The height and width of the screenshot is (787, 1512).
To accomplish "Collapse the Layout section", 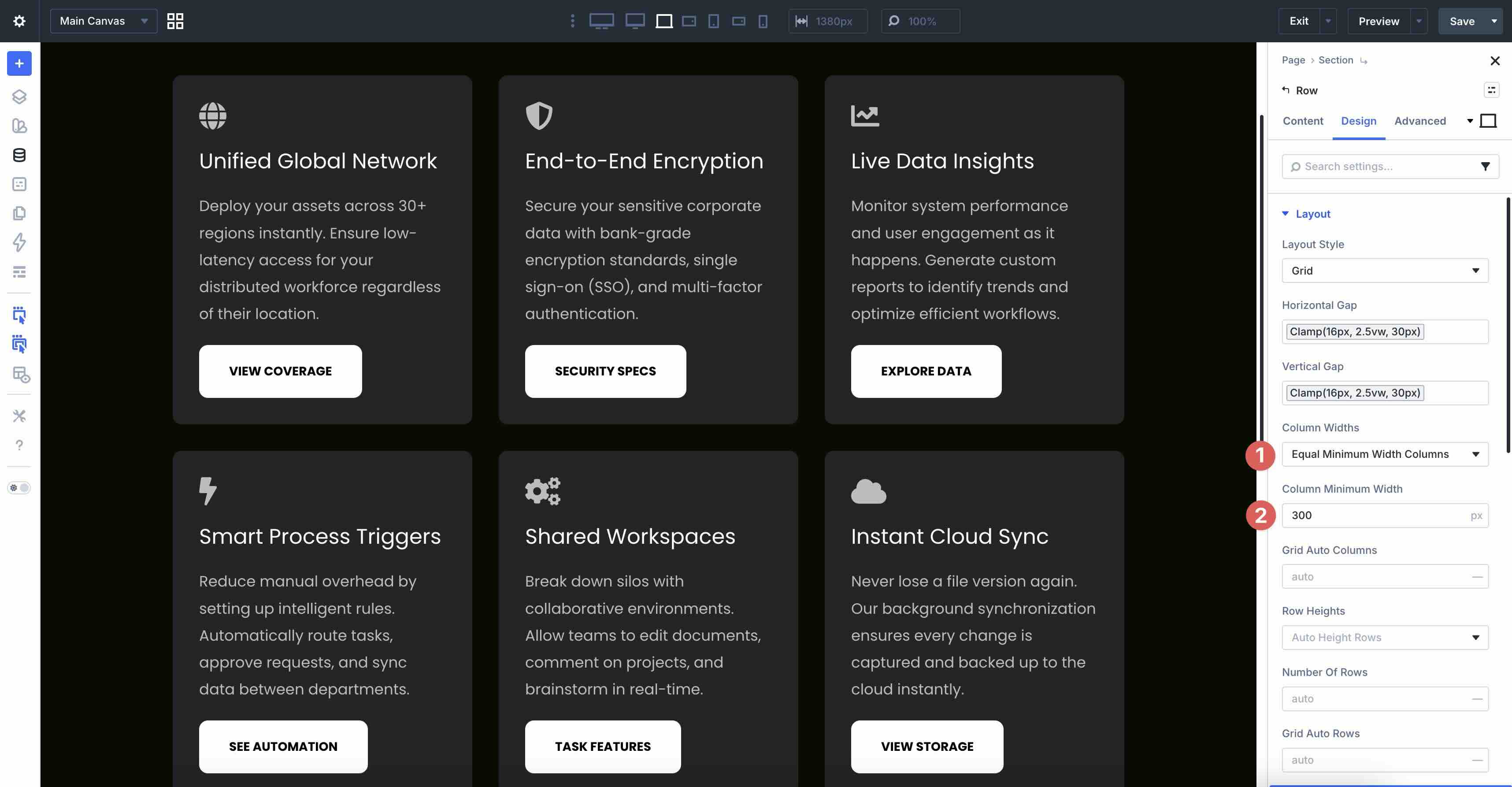I will (1286, 214).
